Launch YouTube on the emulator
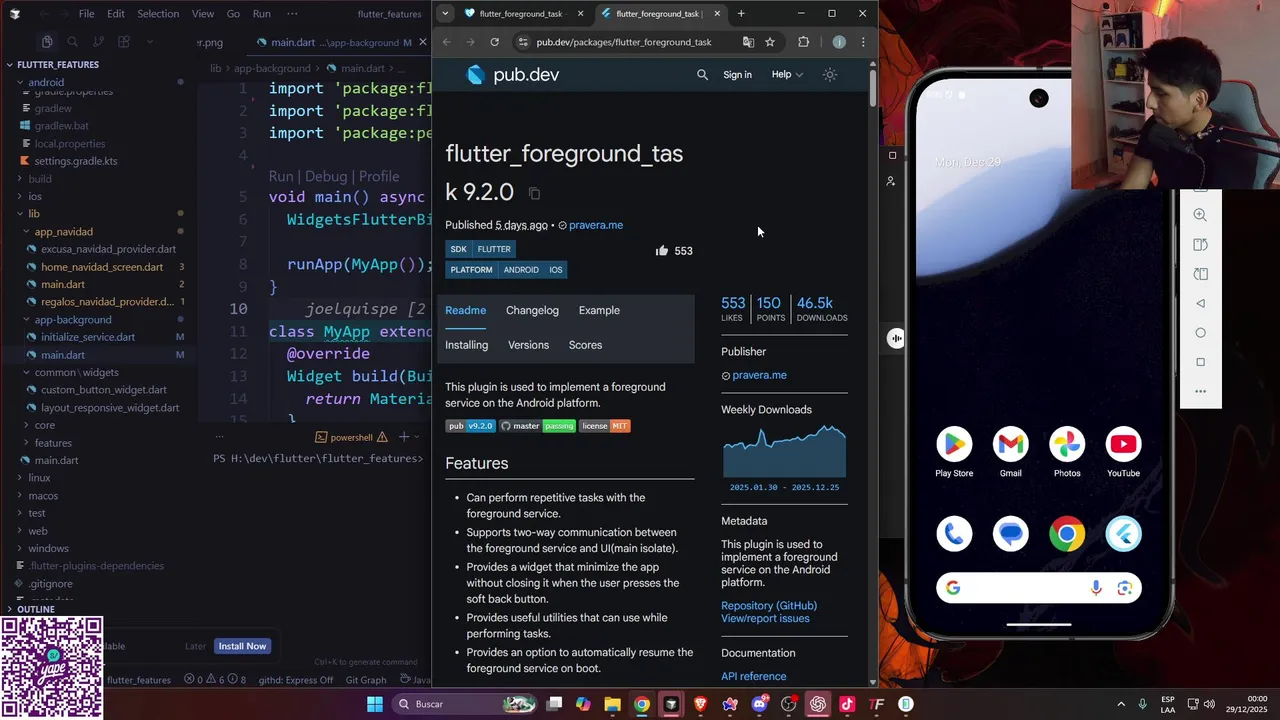 pyautogui.click(x=1123, y=444)
